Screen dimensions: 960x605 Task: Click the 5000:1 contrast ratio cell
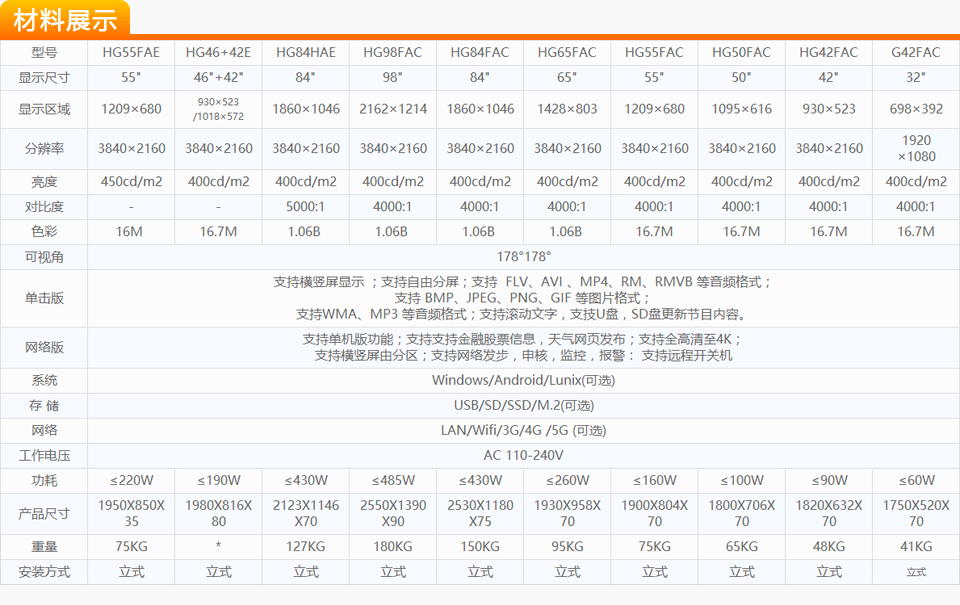click(x=306, y=207)
